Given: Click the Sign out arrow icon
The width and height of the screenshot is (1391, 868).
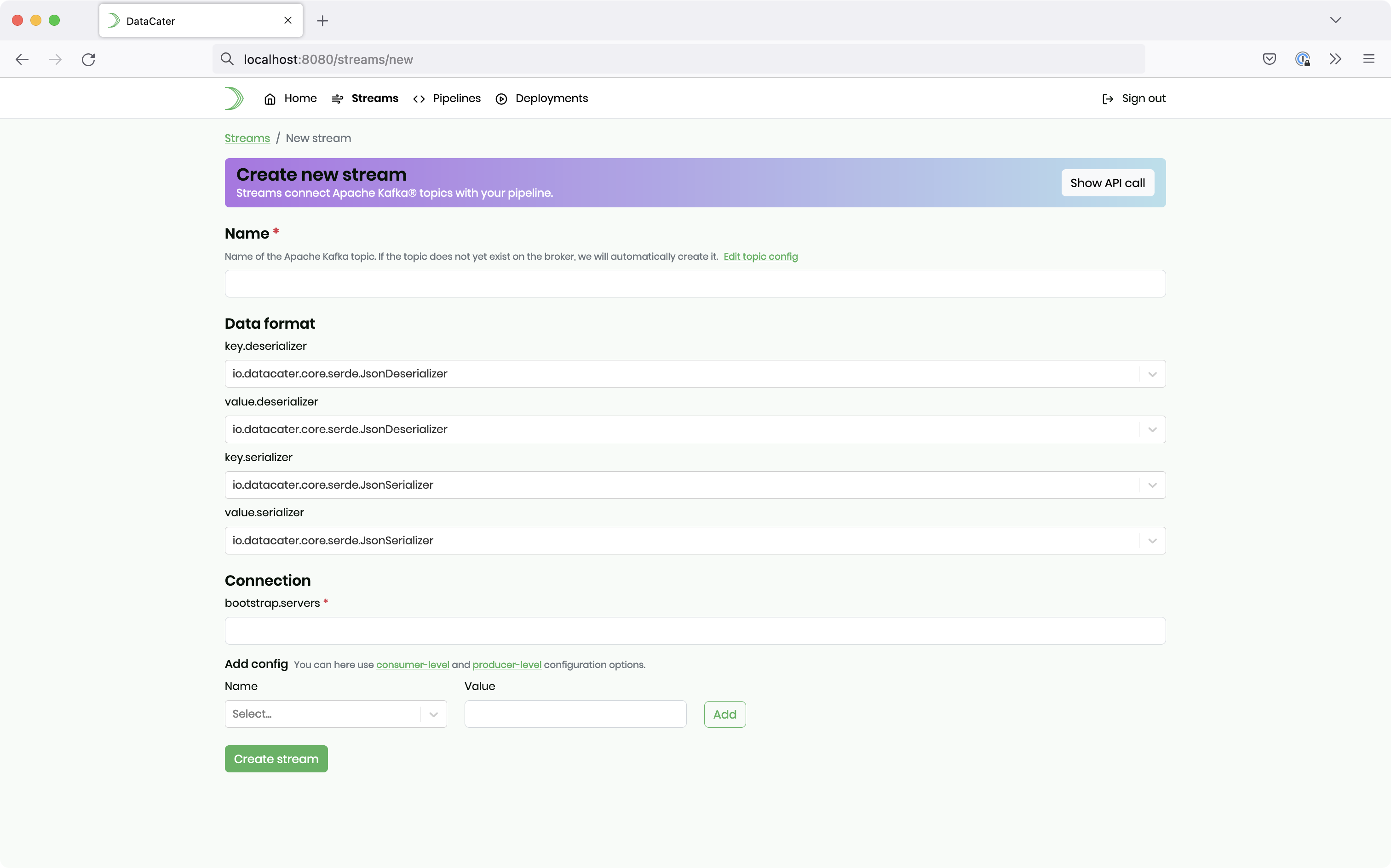Looking at the screenshot, I should click(x=1107, y=99).
